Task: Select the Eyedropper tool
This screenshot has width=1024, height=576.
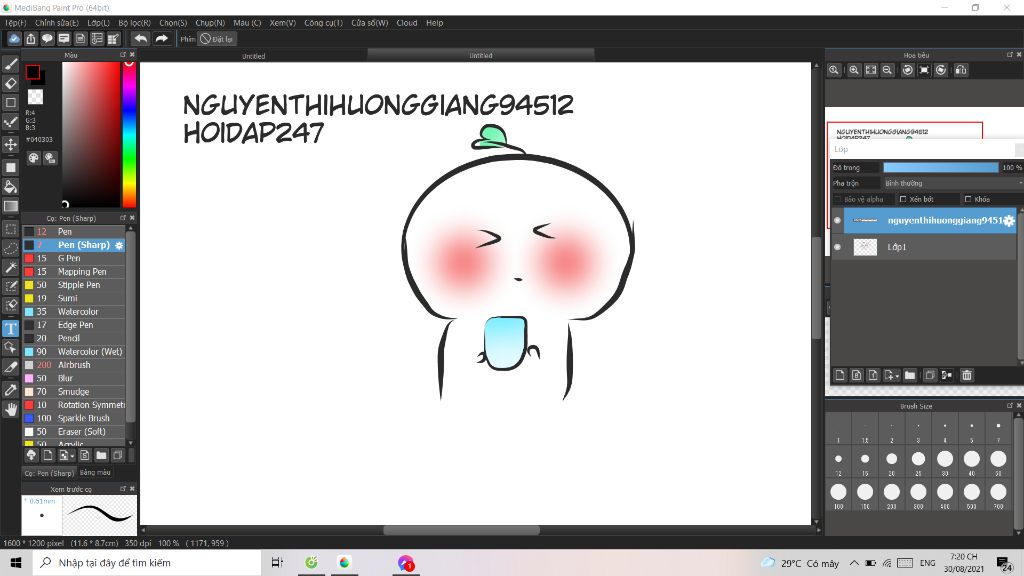Action: click(x=10, y=390)
